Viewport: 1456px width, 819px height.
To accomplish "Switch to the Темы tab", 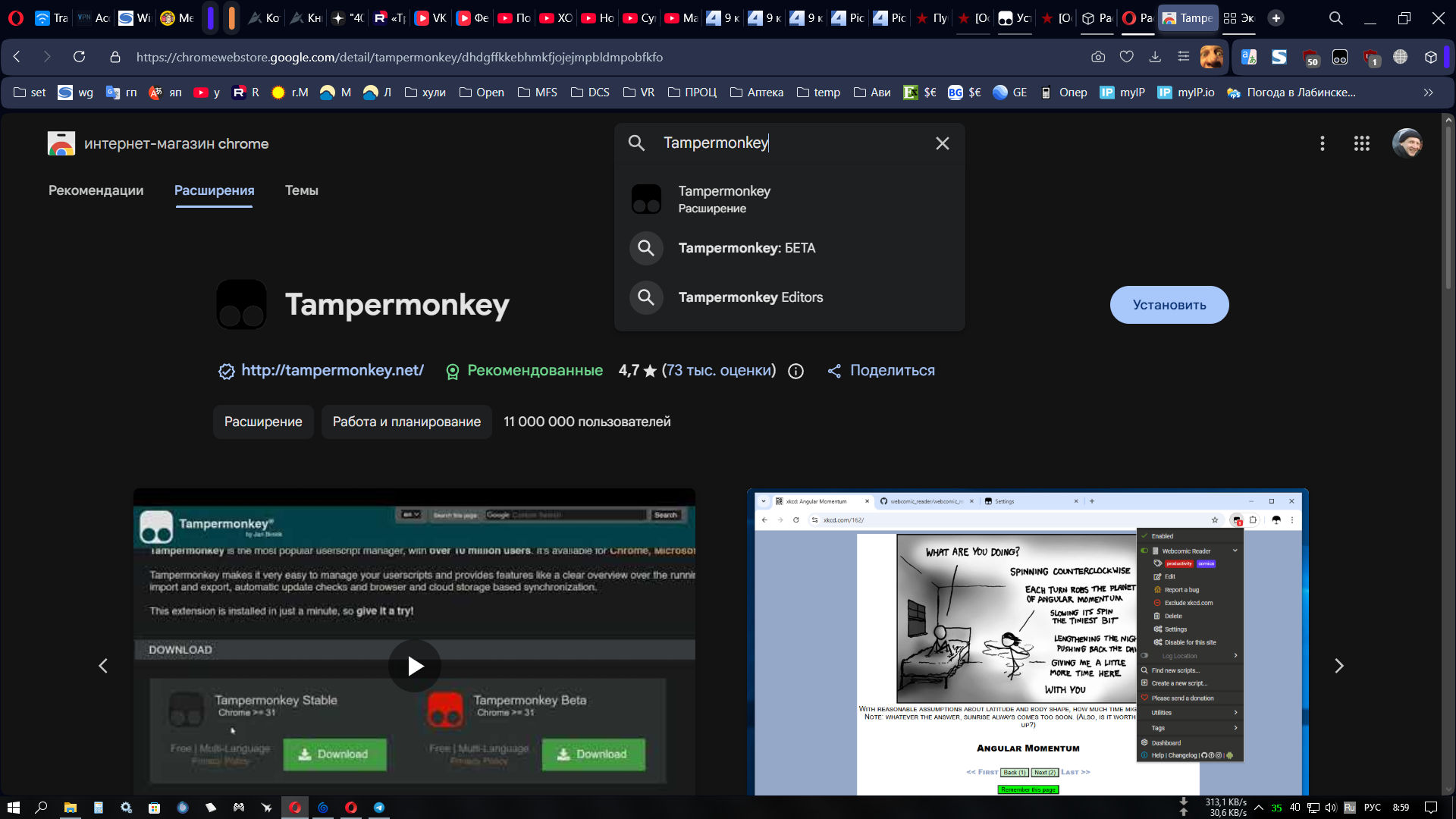I will [302, 190].
